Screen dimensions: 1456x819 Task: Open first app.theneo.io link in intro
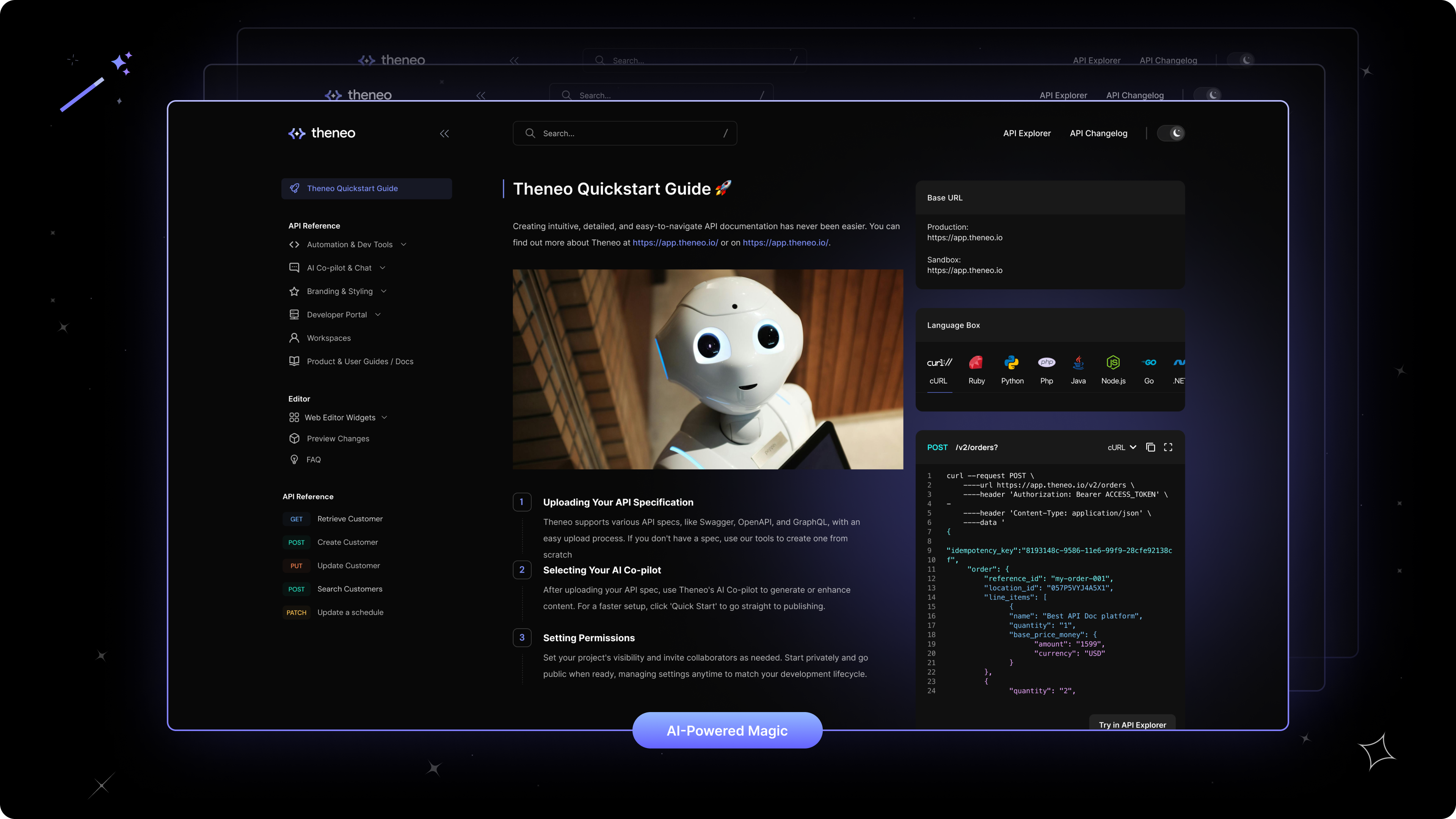coord(675,243)
